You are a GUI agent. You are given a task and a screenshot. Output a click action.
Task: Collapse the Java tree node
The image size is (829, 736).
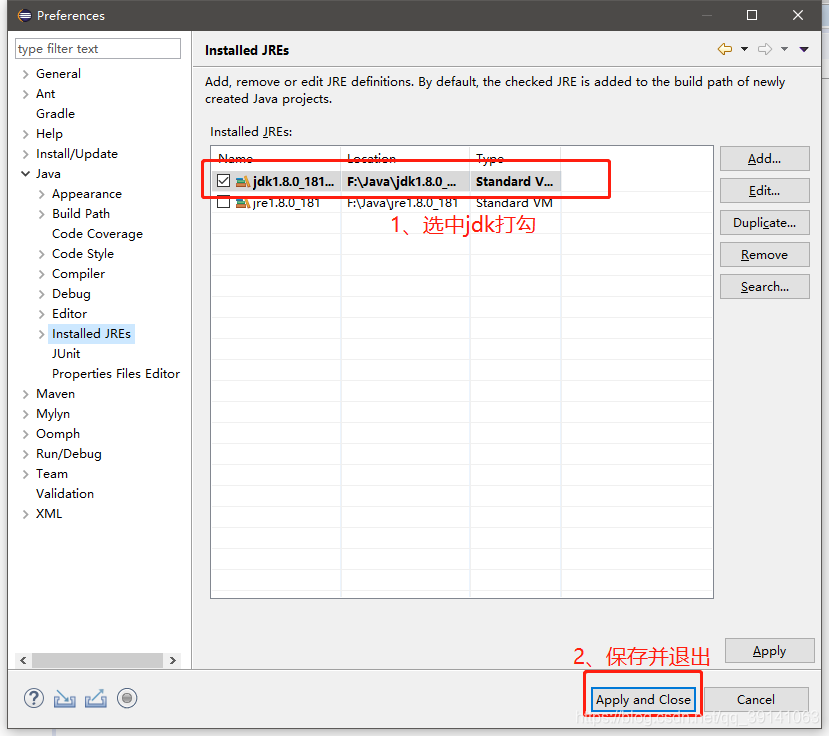(x=25, y=174)
